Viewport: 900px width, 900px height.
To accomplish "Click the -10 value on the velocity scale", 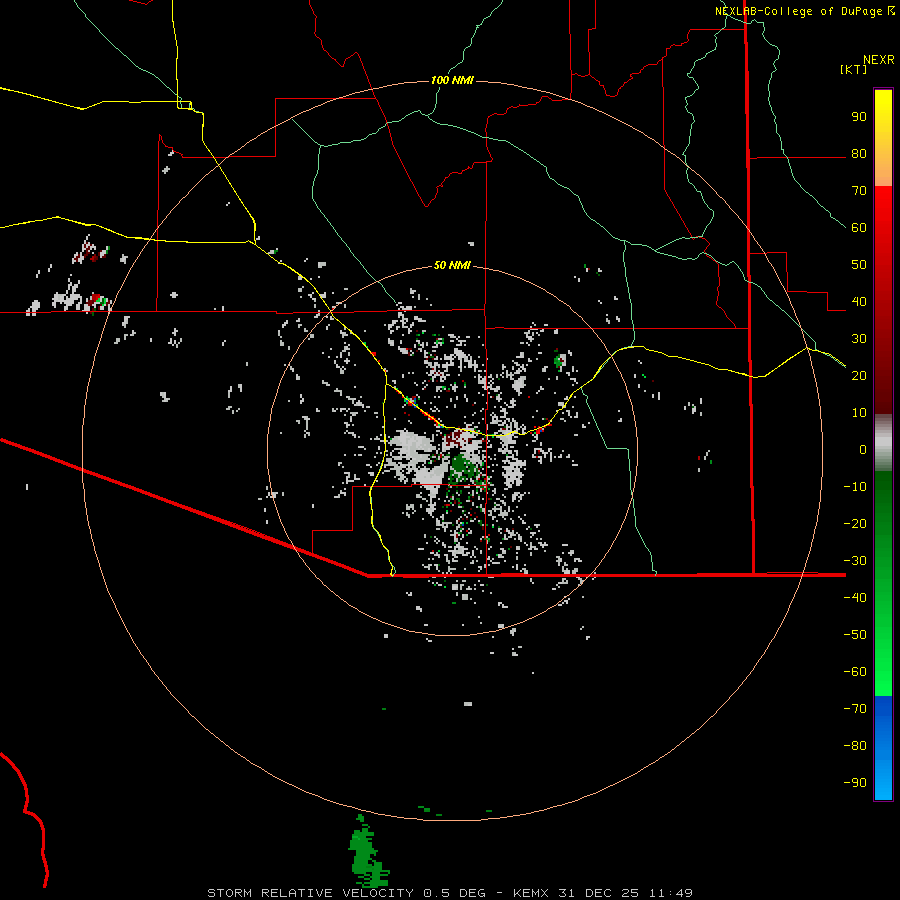I will 855,487.
